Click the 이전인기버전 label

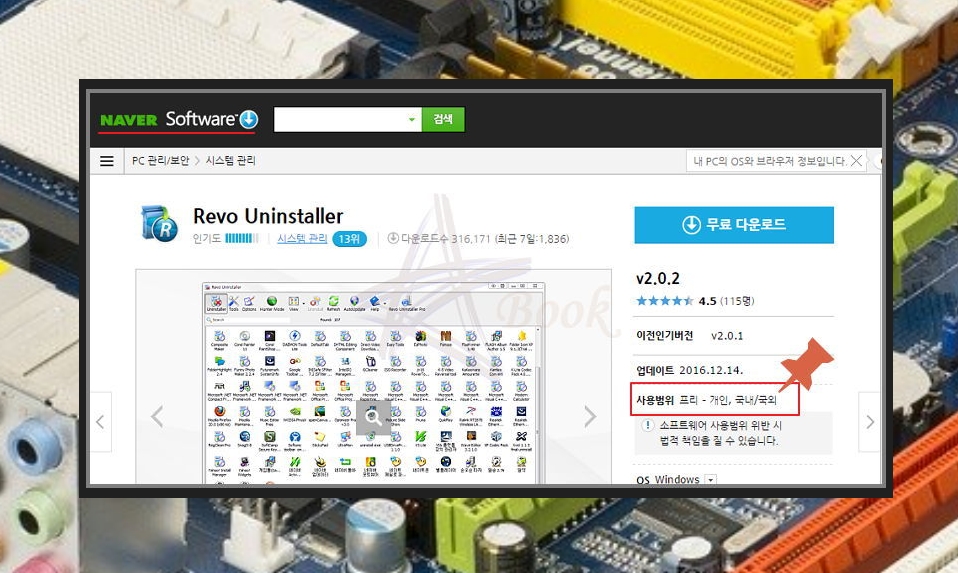[x=665, y=335]
